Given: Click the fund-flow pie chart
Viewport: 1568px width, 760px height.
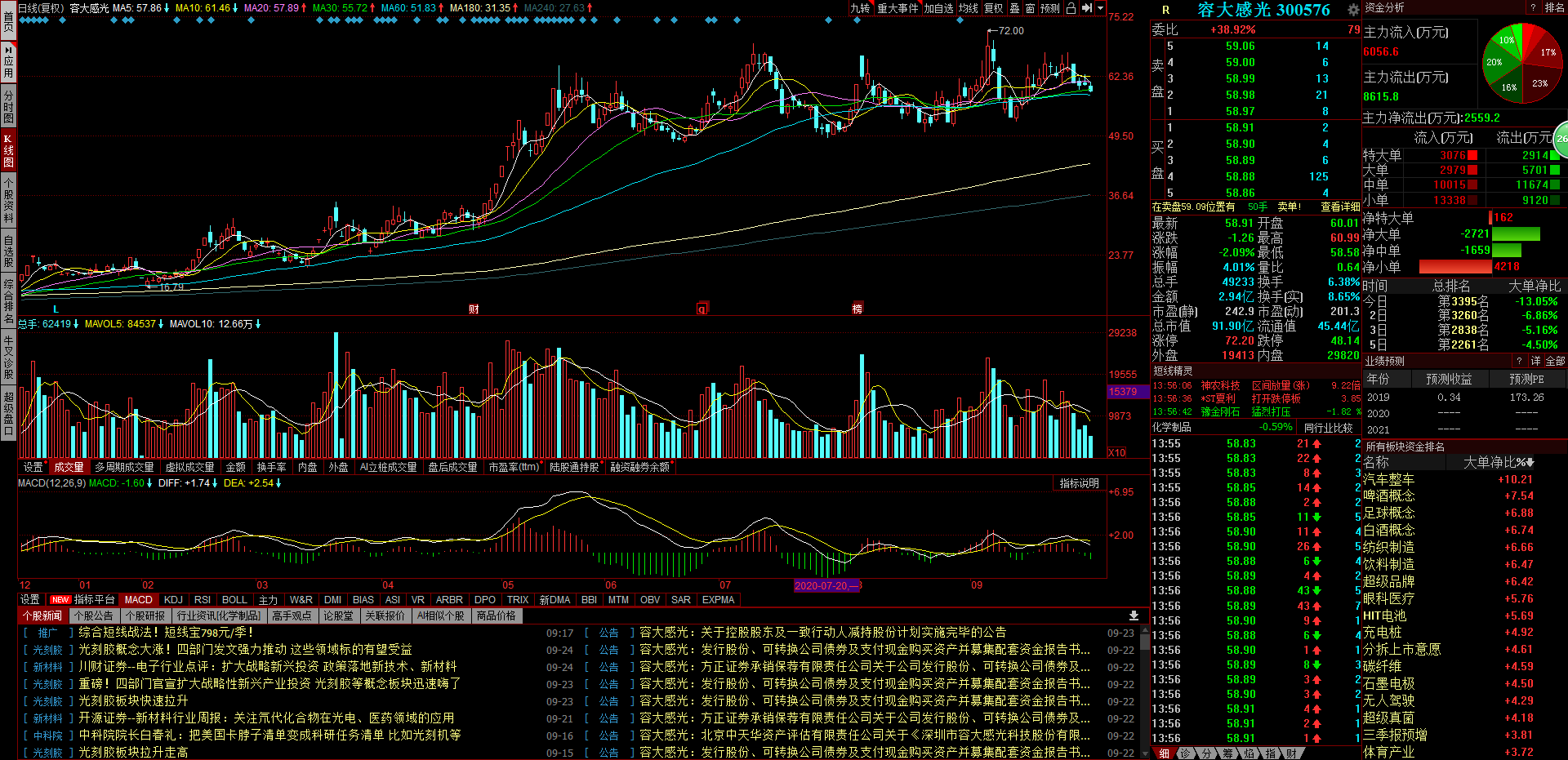Looking at the screenshot, I should coord(1521,63).
